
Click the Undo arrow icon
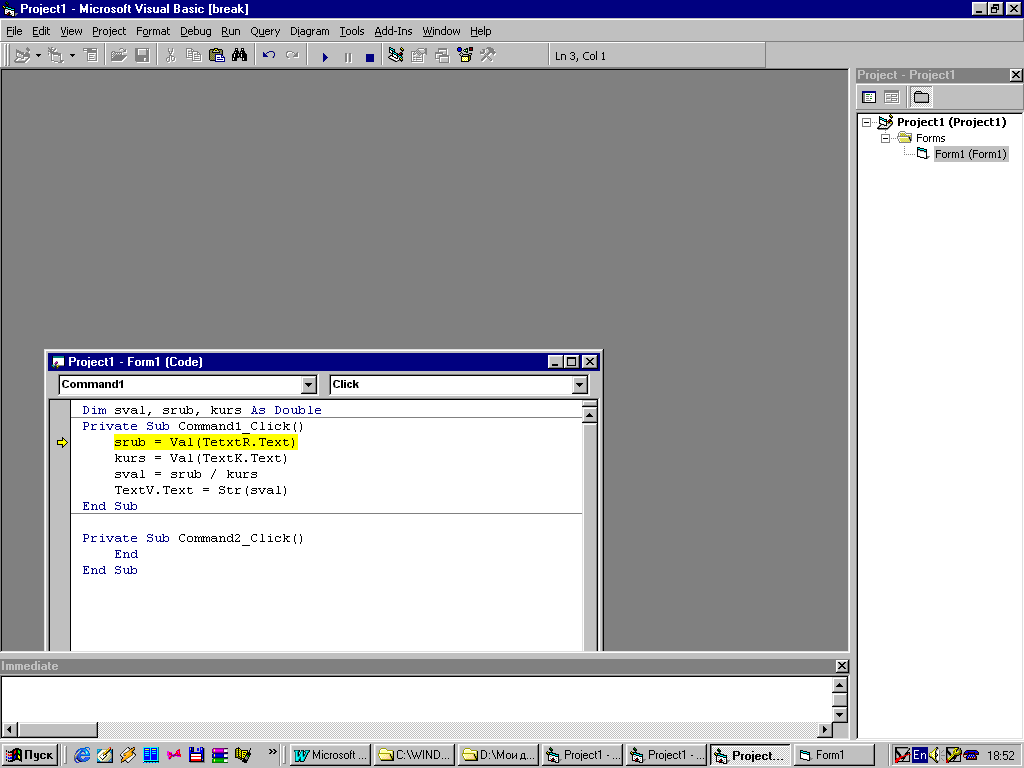tap(269, 56)
